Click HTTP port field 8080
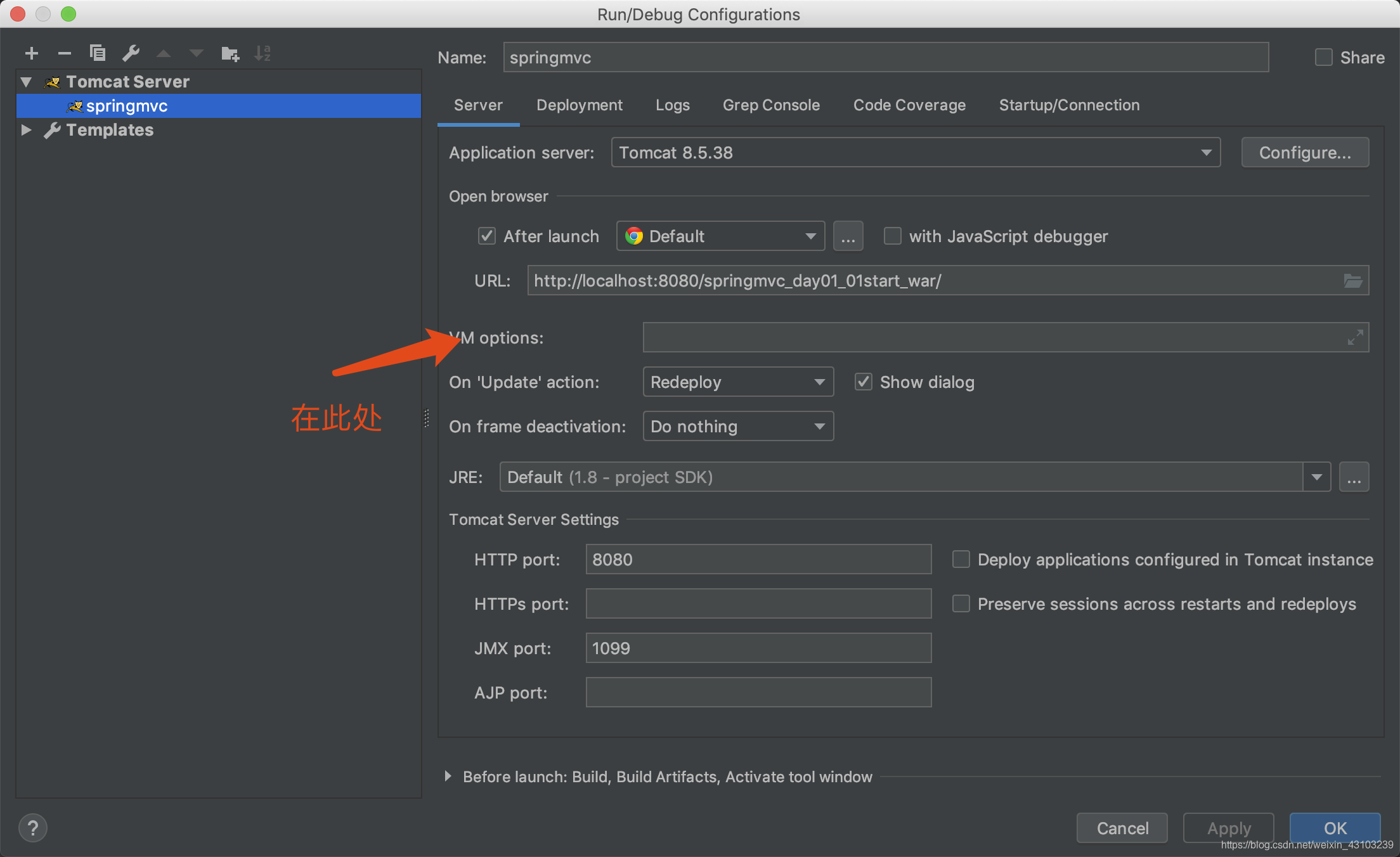This screenshot has width=1400, height=857. click(758, 559)
